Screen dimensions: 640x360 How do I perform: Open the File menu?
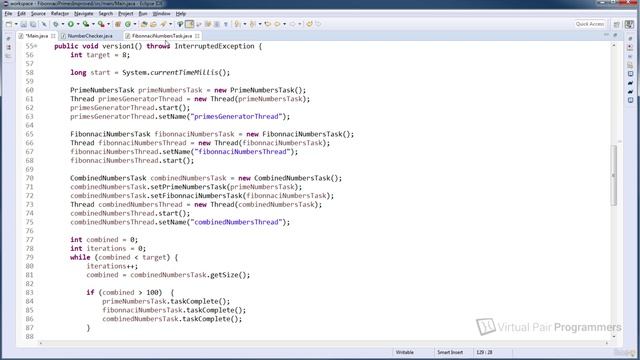point(8,13)
